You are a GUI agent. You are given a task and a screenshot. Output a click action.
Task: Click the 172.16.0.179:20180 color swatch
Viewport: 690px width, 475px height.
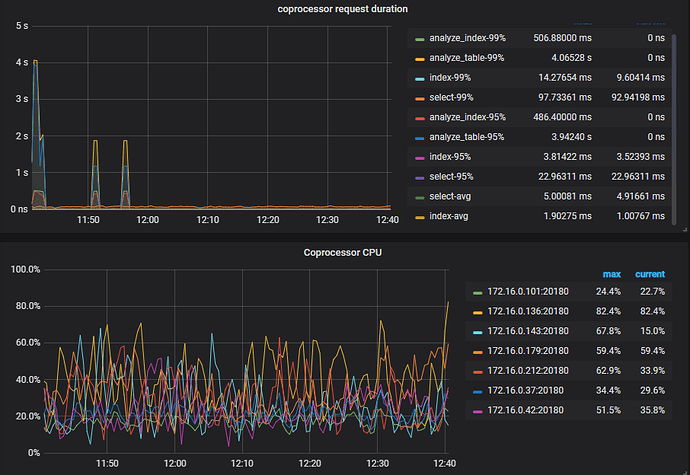[x=477, y=352]
